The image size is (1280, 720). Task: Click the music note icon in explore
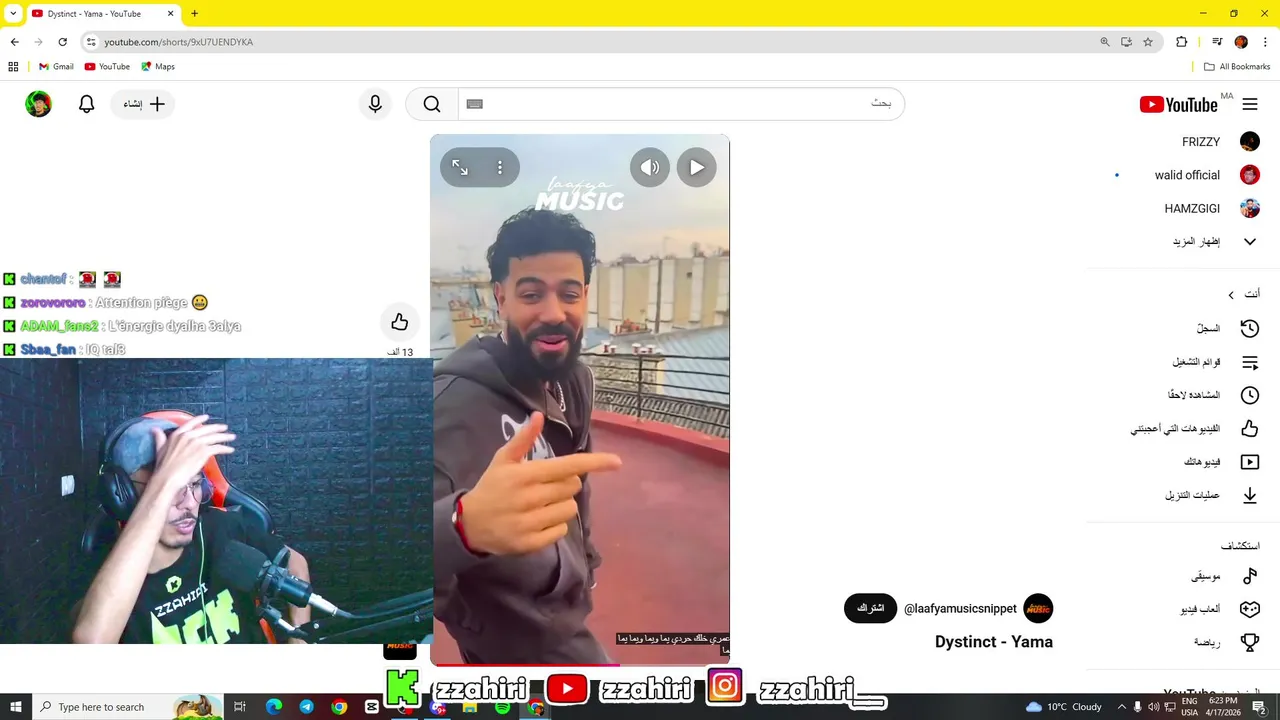pos(1250,576)
